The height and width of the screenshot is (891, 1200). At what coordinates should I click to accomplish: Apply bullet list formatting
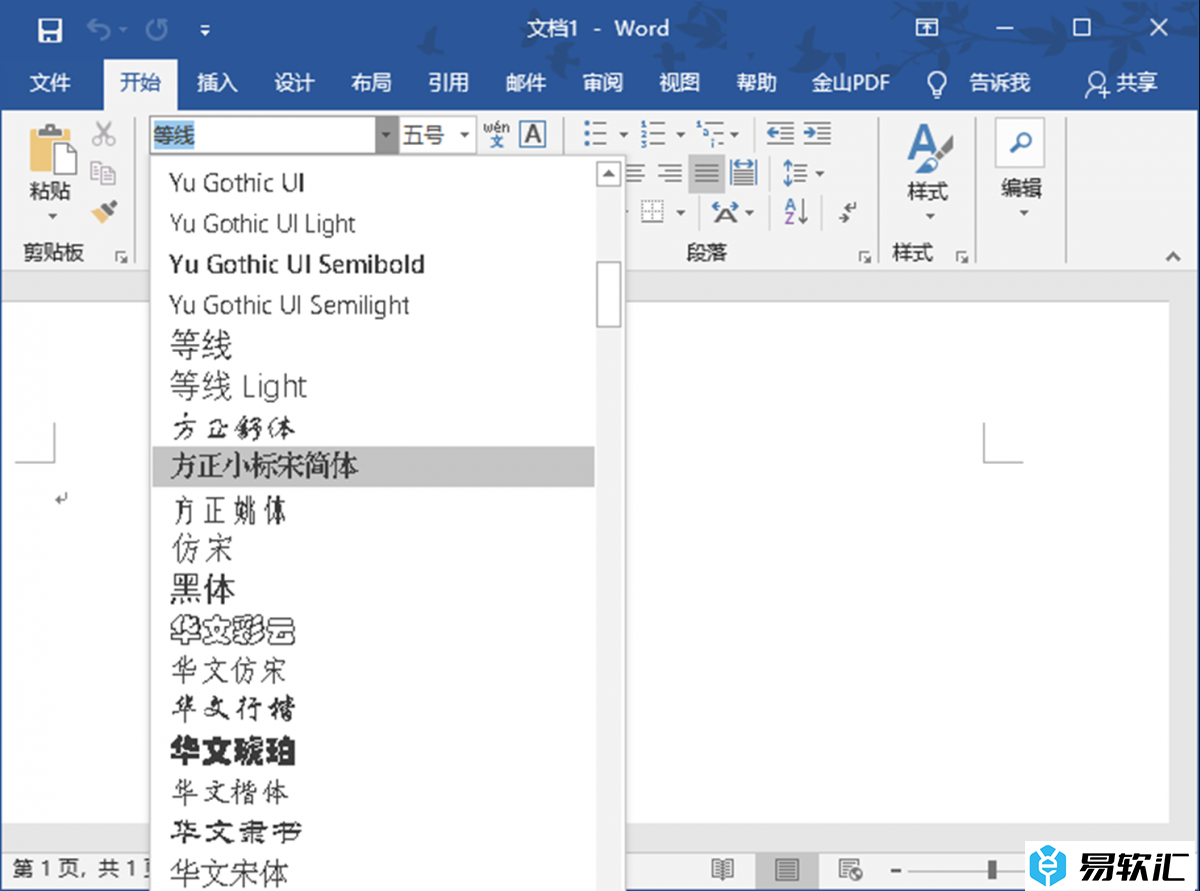click(x=596, y=134)
